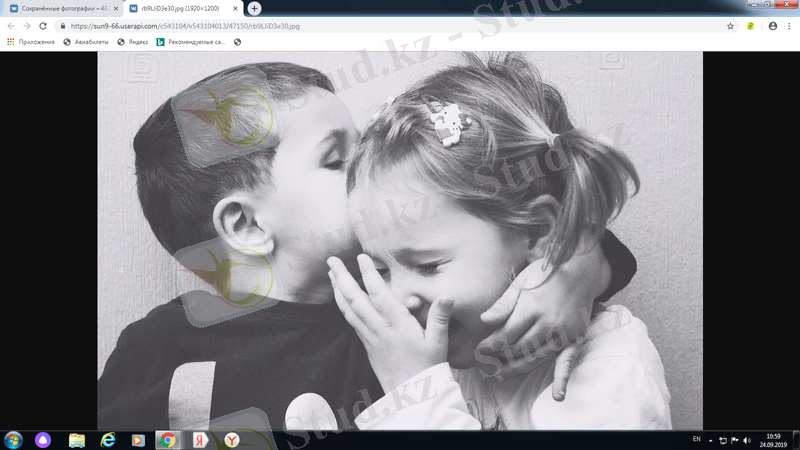
Task: Open the unnamed globe bookmark
Action: [237, 42]
